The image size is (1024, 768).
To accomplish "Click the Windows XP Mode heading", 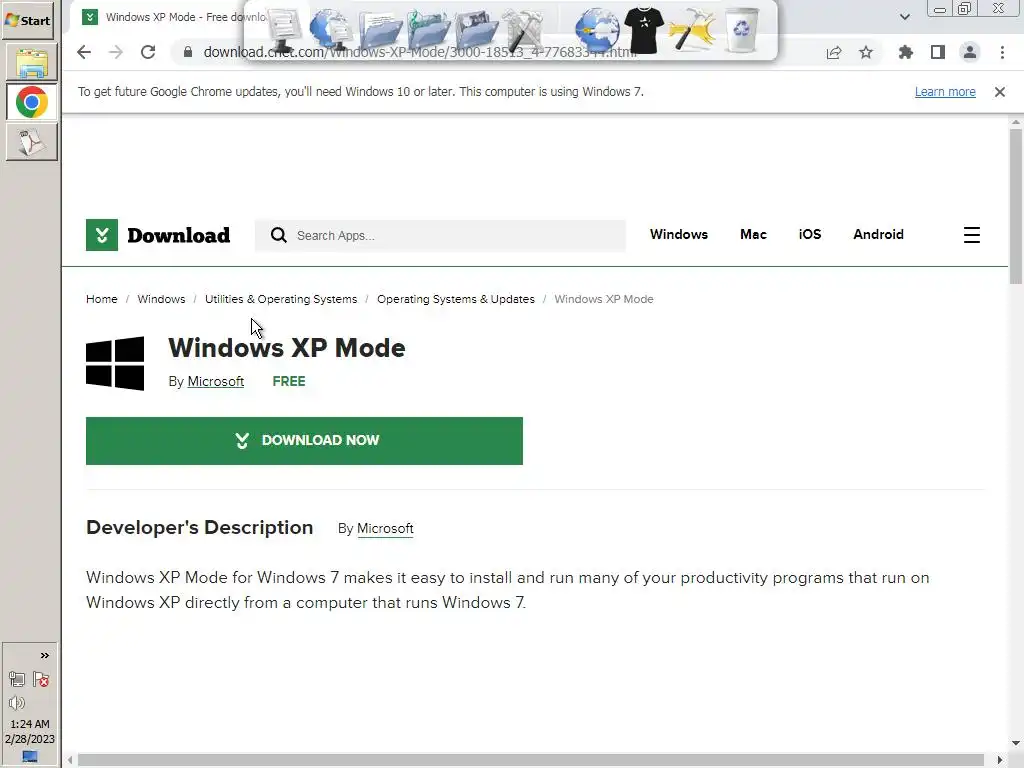I will (287, 348).
